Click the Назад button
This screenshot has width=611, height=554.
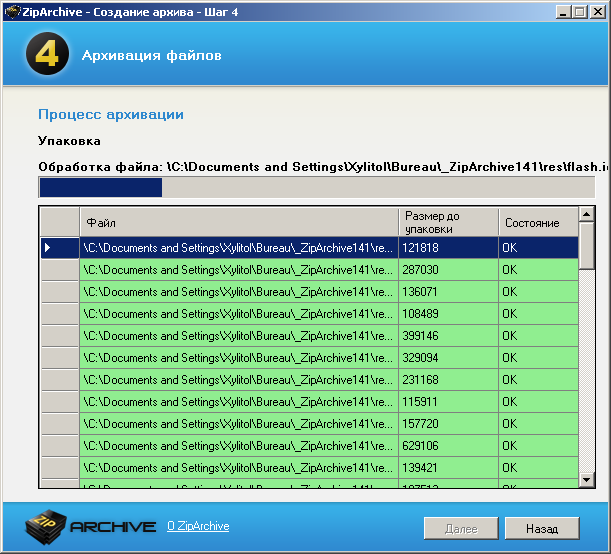click(x=542, y=528)
